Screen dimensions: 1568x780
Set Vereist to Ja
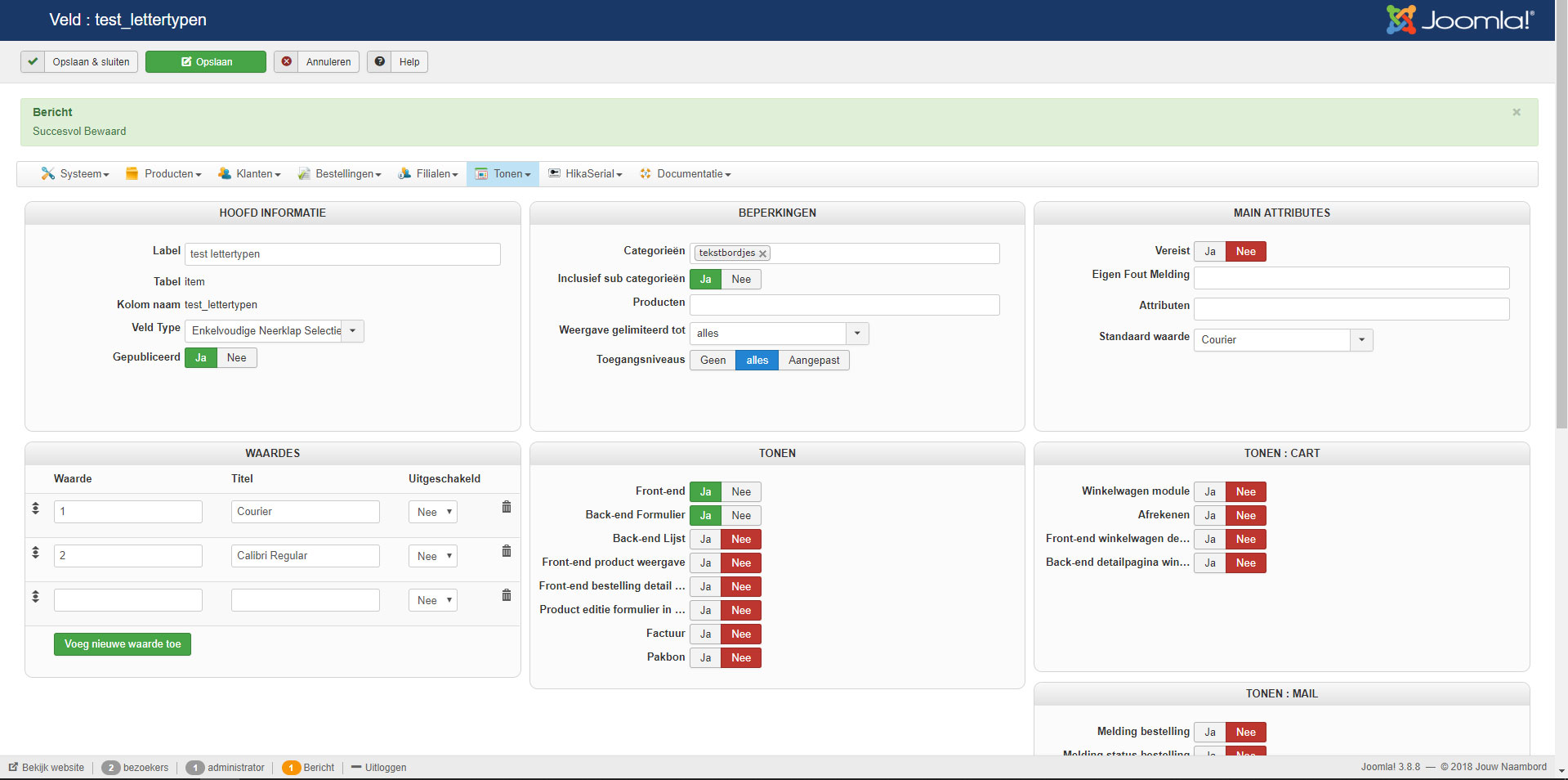tap(1210, 251)
